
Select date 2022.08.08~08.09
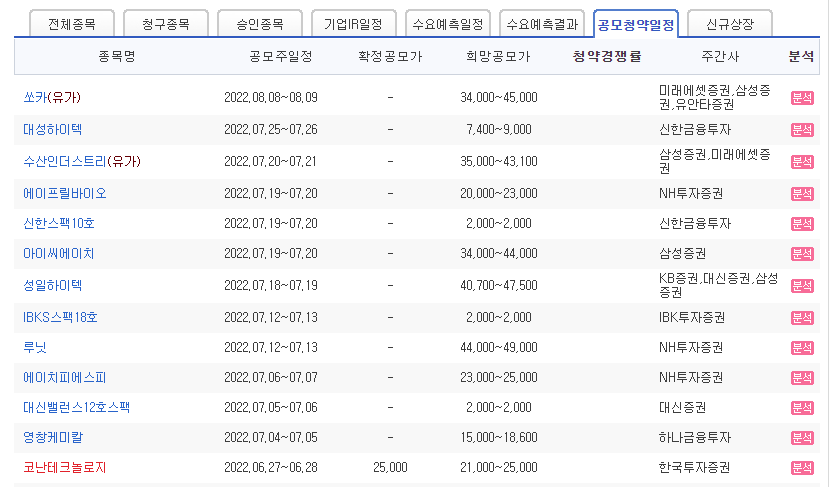[271, 98]
